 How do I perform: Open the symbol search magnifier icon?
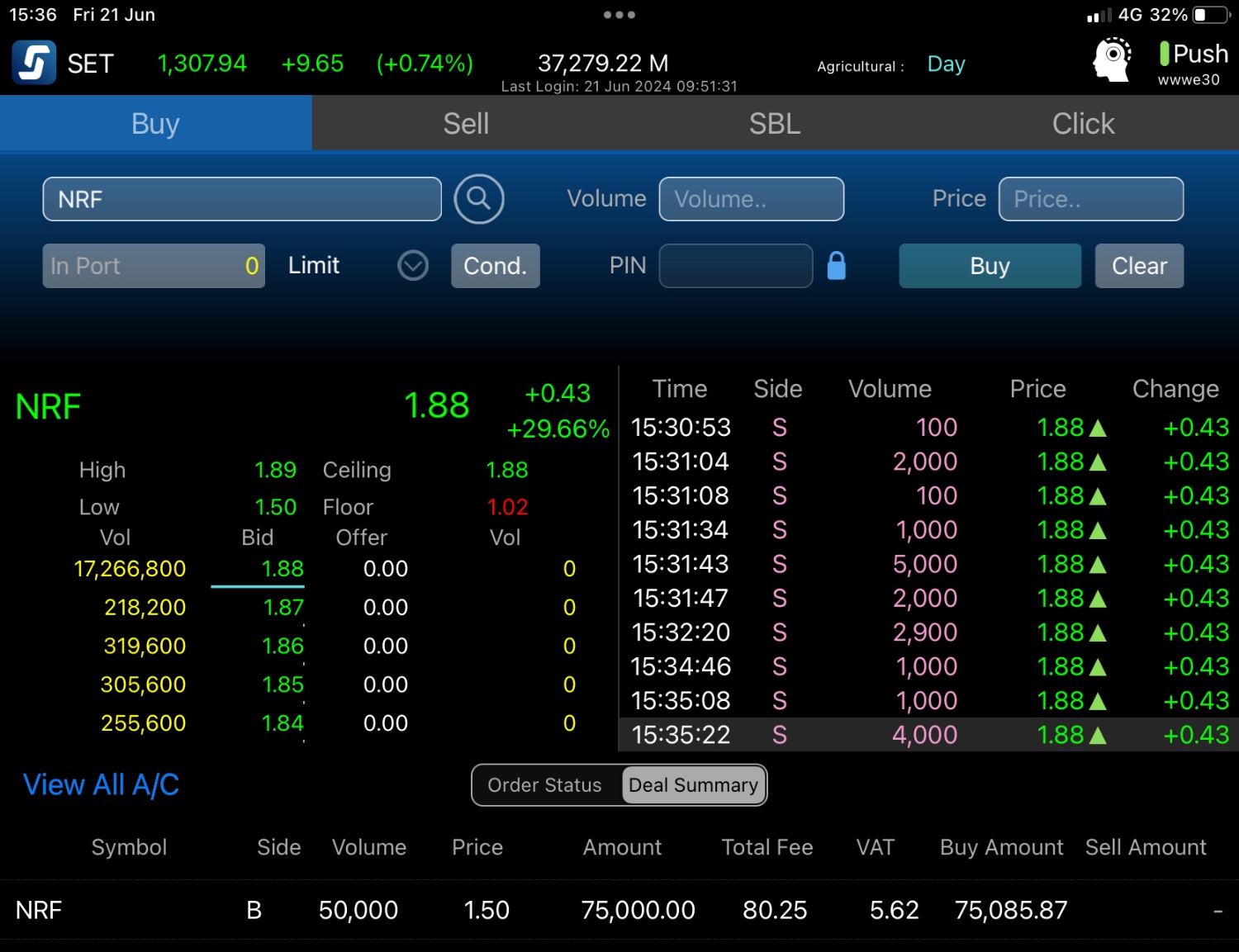coord(479,199)
